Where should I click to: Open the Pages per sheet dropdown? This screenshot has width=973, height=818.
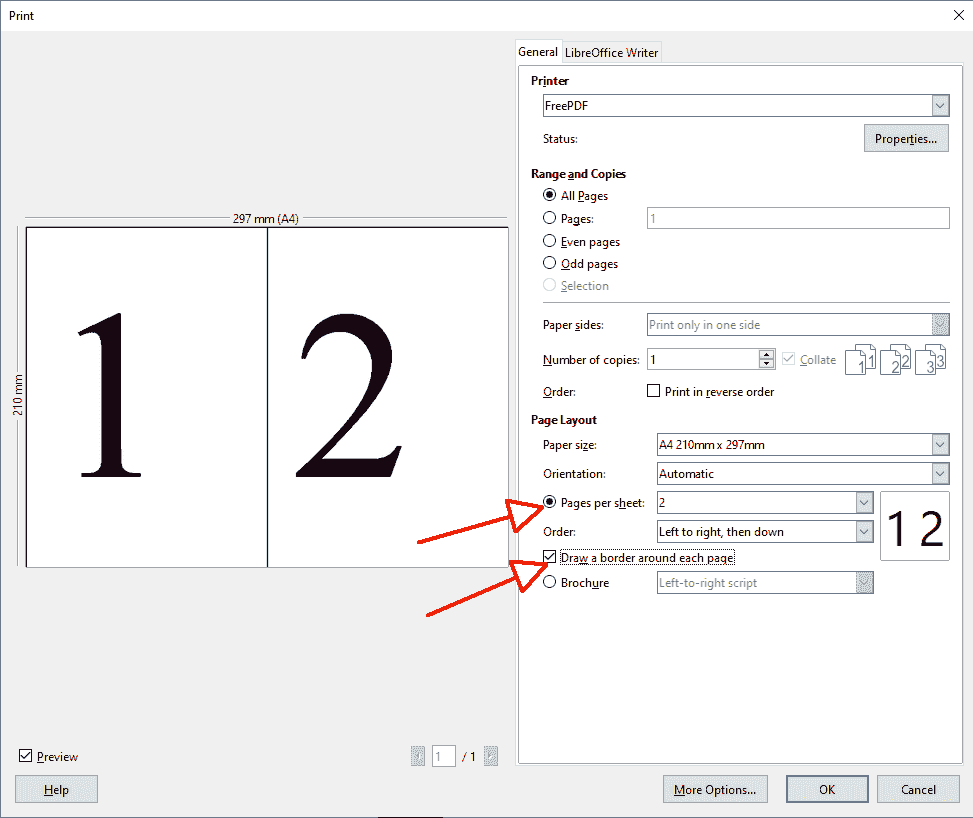click(864, 502)
